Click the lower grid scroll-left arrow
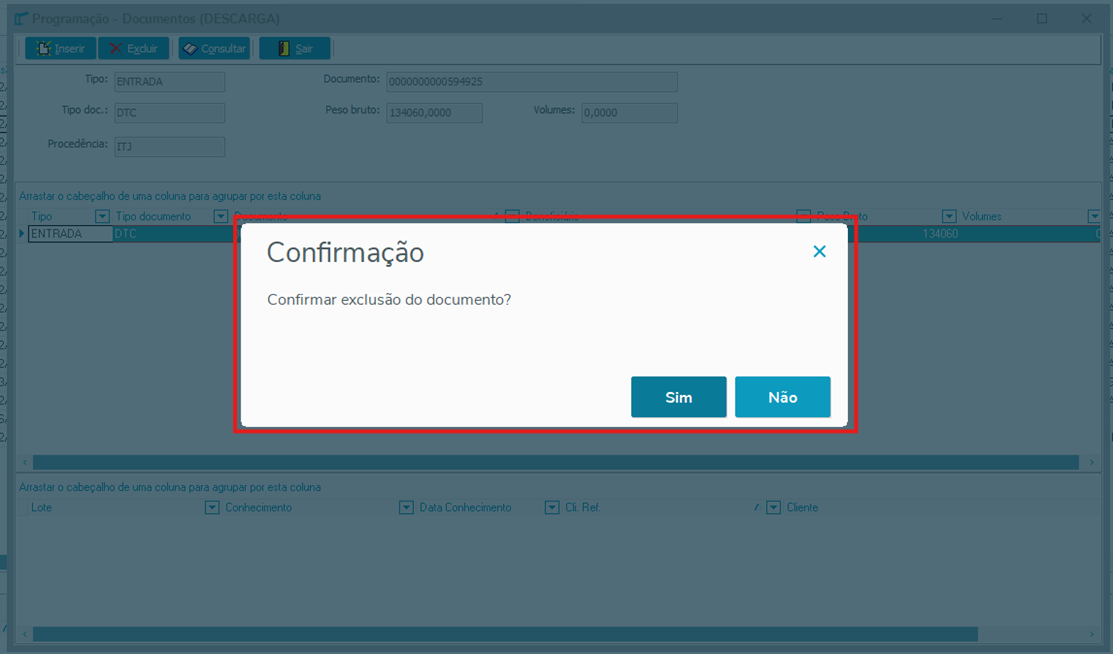 click(x=25, y=633)
